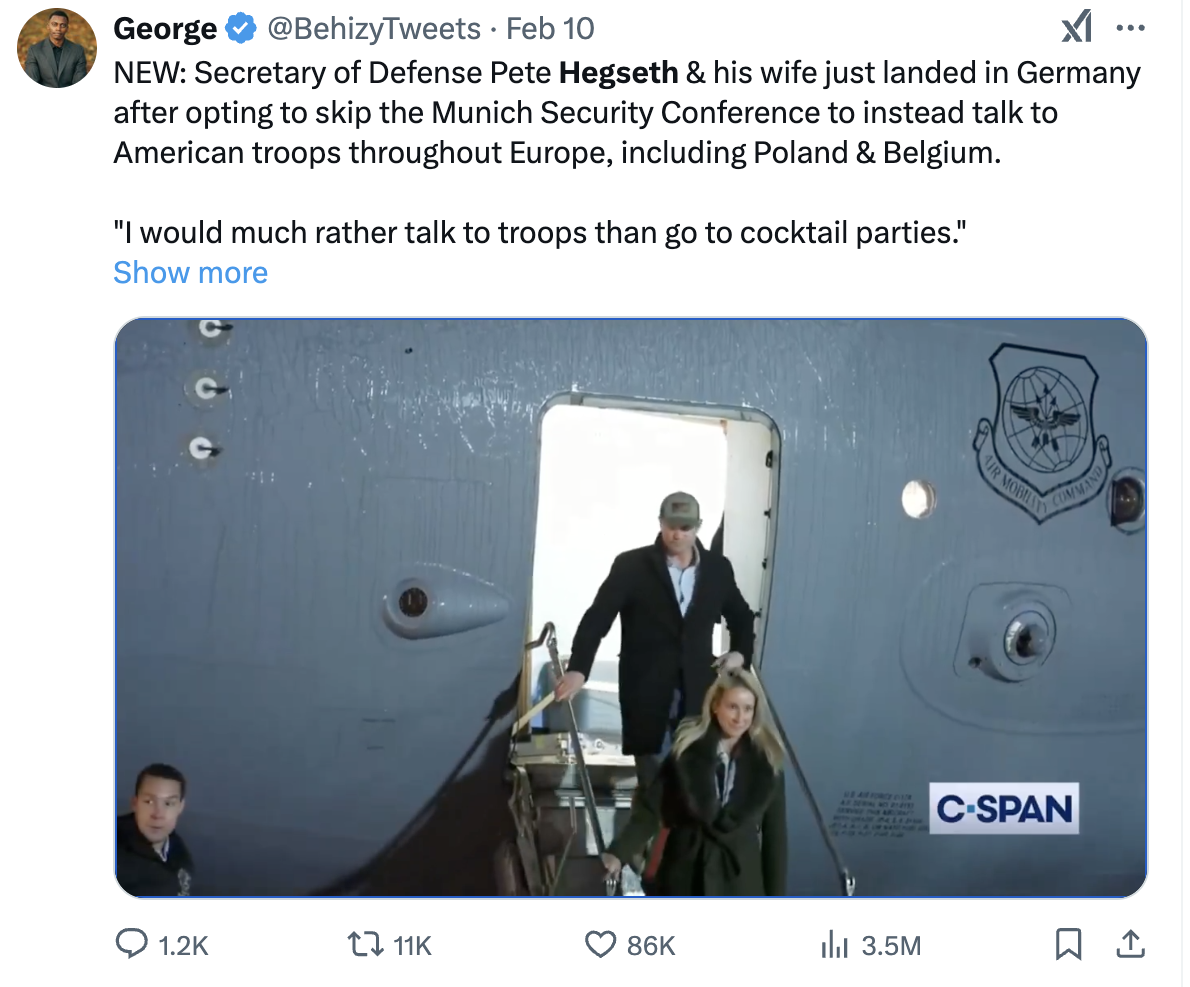Click the Air Mobility Command emblem
1190x987 pixels.
click(x=1044, y=428)
